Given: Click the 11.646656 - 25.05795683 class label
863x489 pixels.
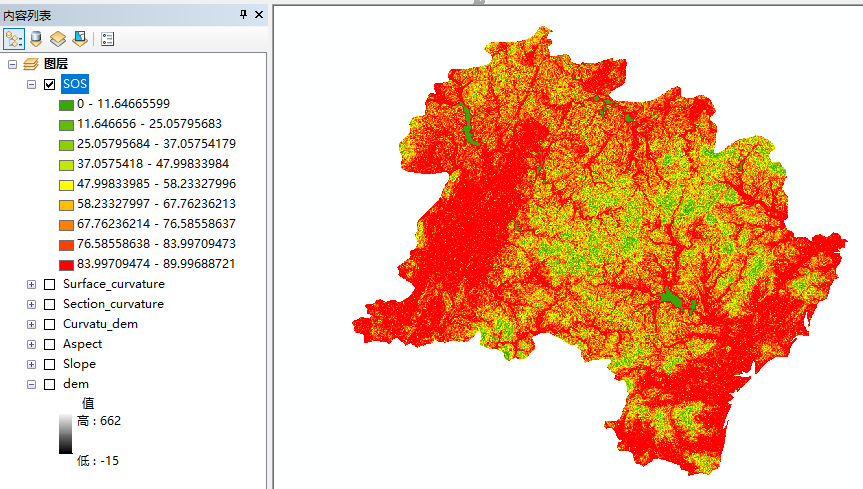Looking at the screenshot, I should [x=149, y=123].
